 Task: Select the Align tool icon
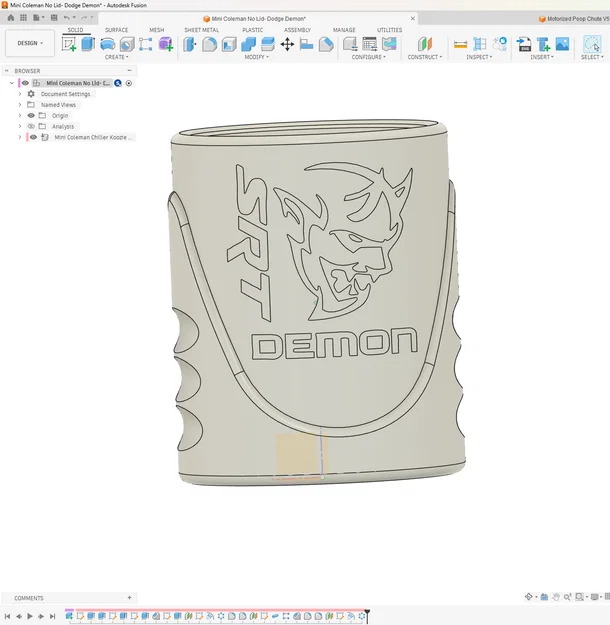(x=306, y=44)
